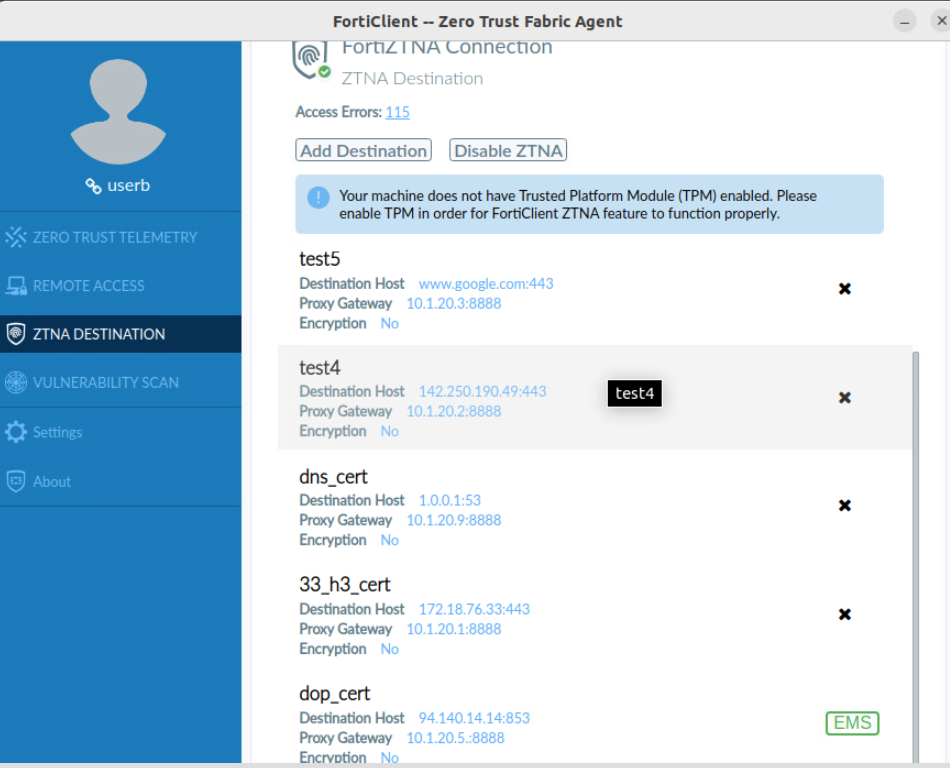Remove the 33_h3_cert destination entry
Screen dimensions: 950x768
pyautogui.click(x=844, y=614)
